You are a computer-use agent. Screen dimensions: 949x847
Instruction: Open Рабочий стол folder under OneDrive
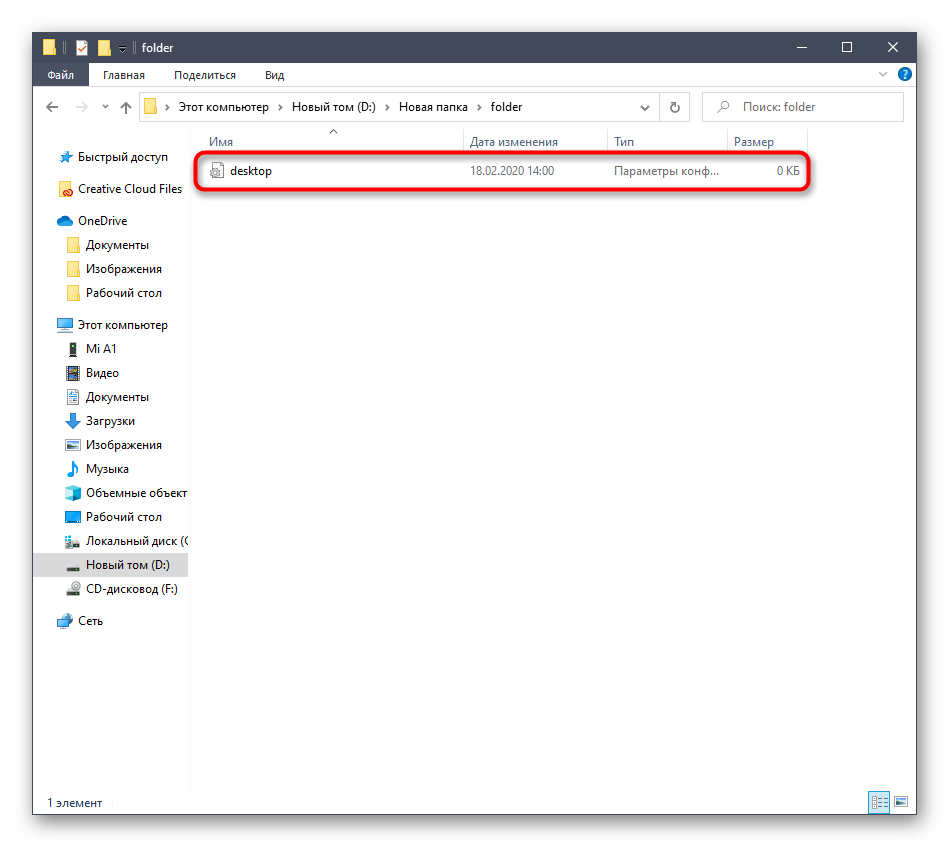(123, 293)
